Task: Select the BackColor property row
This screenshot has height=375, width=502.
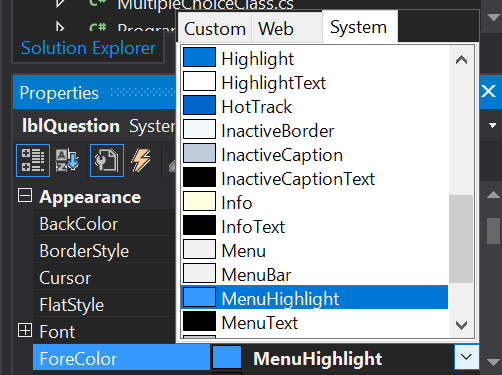Action: pos(104,224)
